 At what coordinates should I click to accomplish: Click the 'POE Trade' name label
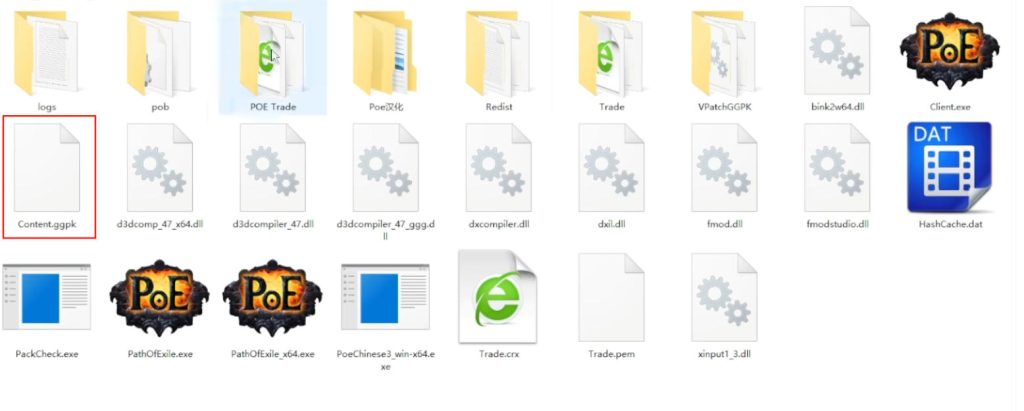click(x=273, y=107)
